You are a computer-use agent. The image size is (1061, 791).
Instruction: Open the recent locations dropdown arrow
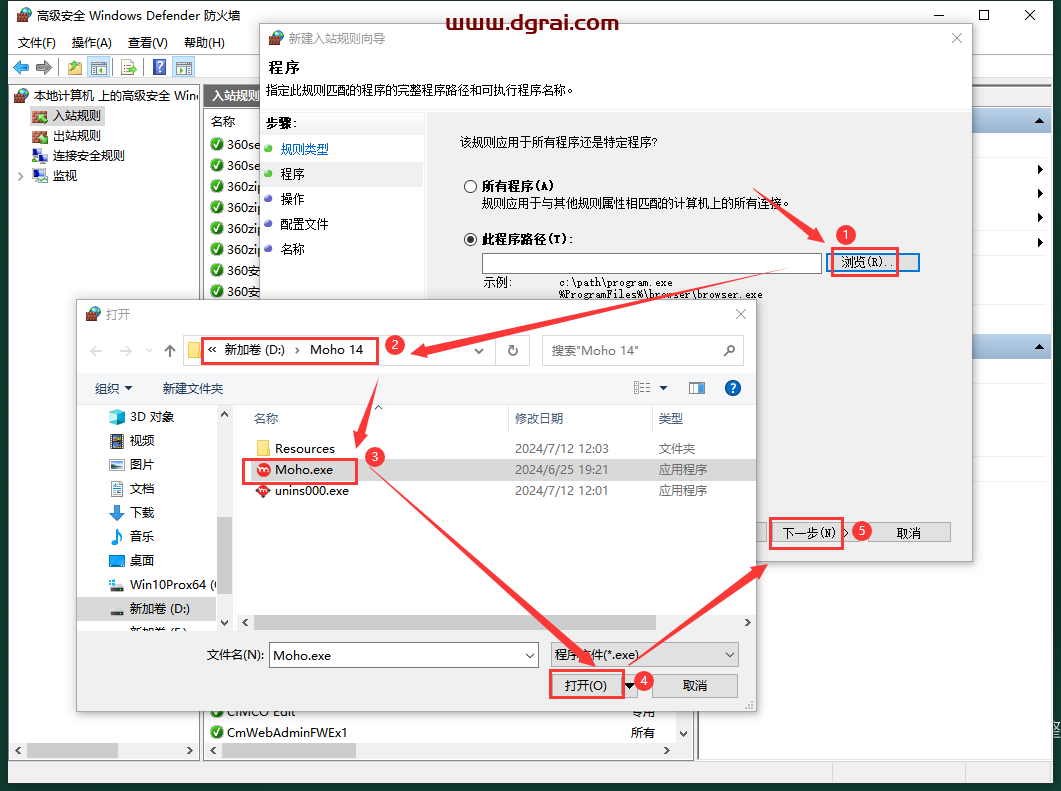[x=150, y=351]
